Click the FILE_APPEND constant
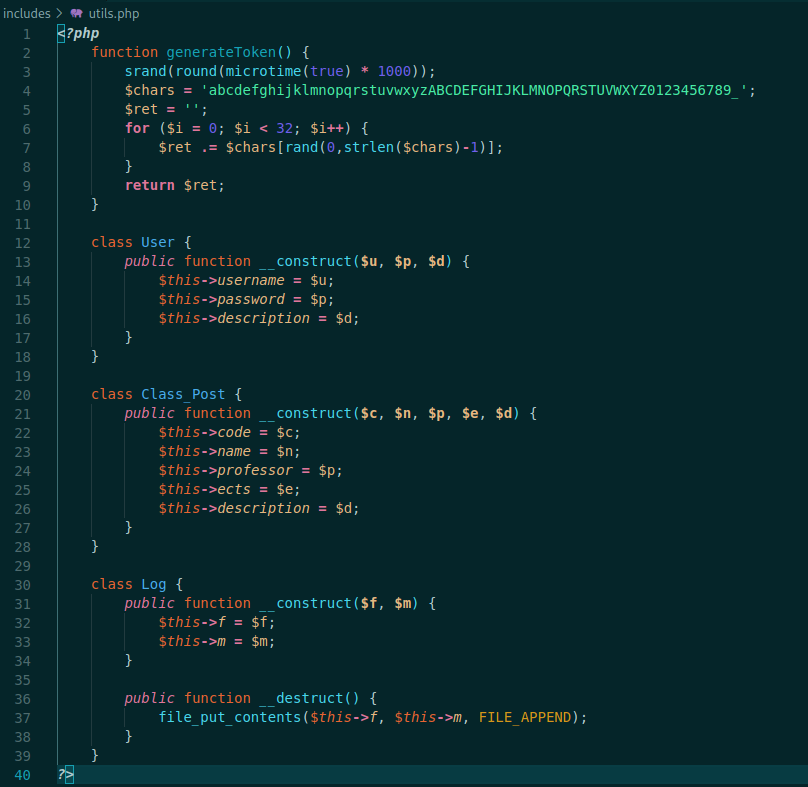Image resolution: width=808 pixels, height=787 pixels. pos(525,717)
